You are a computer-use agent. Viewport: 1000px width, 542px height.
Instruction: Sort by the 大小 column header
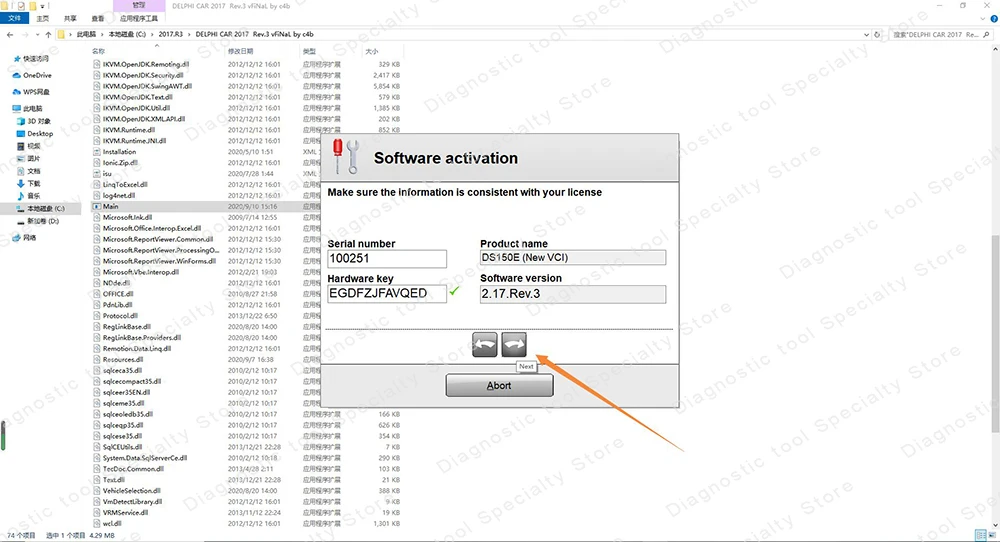[372, 51]
